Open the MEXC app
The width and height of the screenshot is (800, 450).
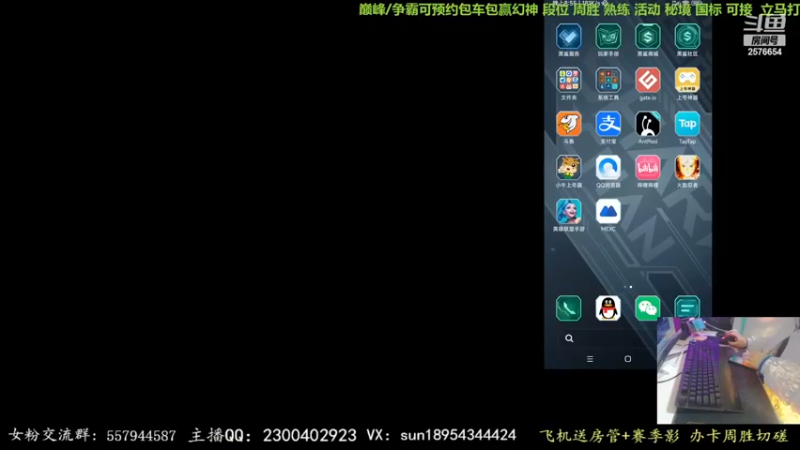(x=608, y=212)
